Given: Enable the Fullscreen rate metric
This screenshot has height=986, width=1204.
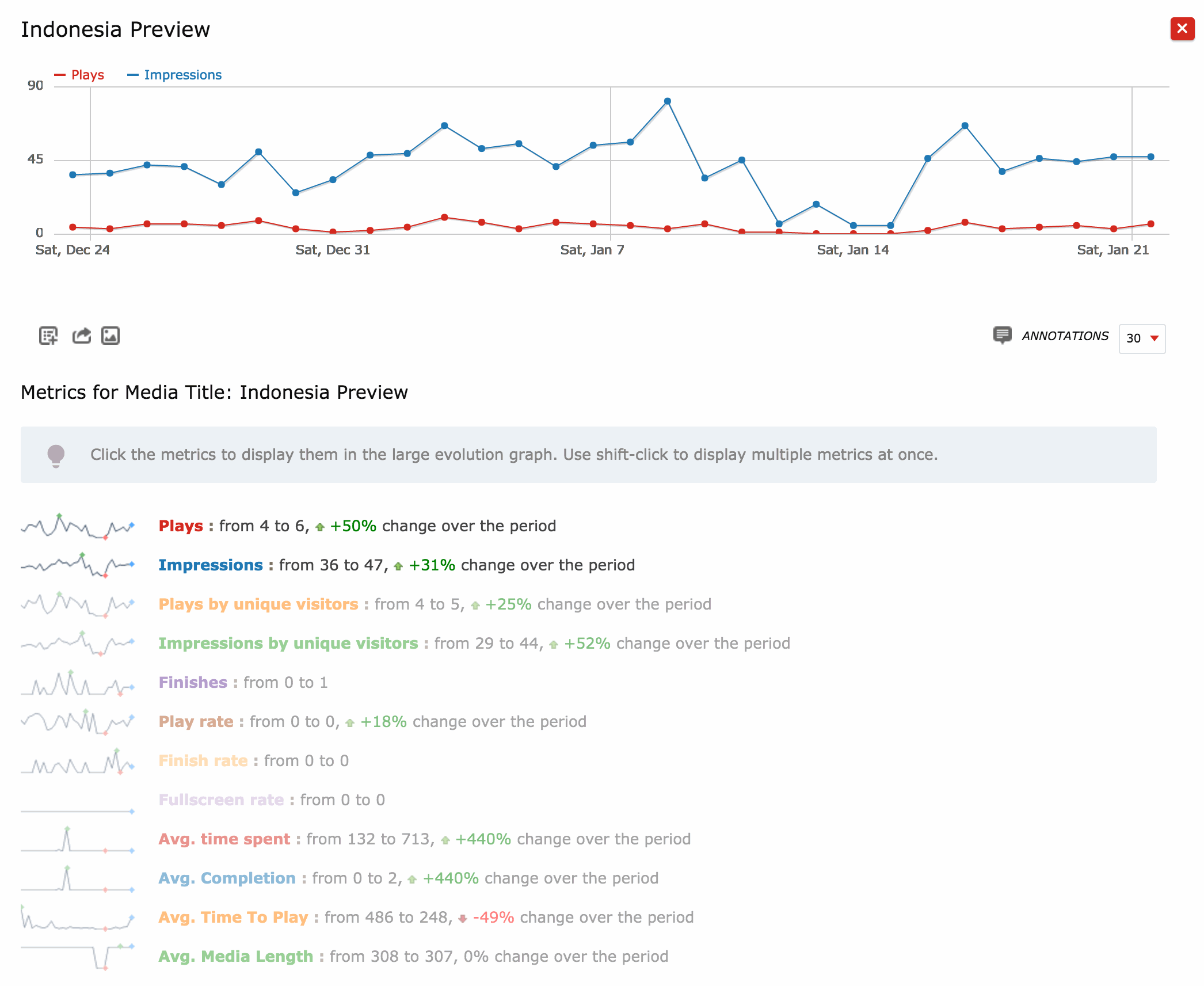Looking at the screenshot, I should 221,800.
